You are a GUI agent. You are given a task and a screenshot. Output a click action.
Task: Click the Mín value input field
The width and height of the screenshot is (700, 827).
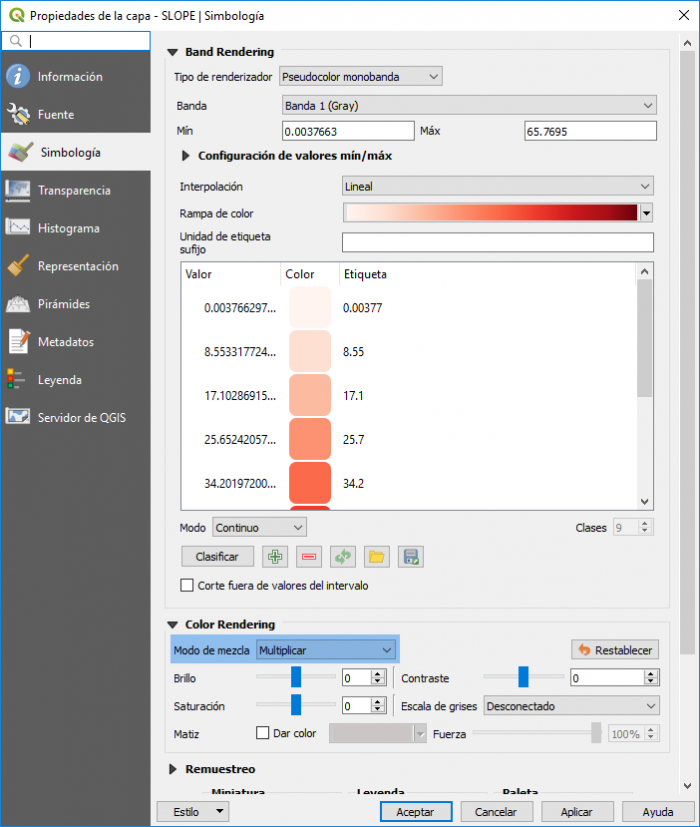pos(348,131)
